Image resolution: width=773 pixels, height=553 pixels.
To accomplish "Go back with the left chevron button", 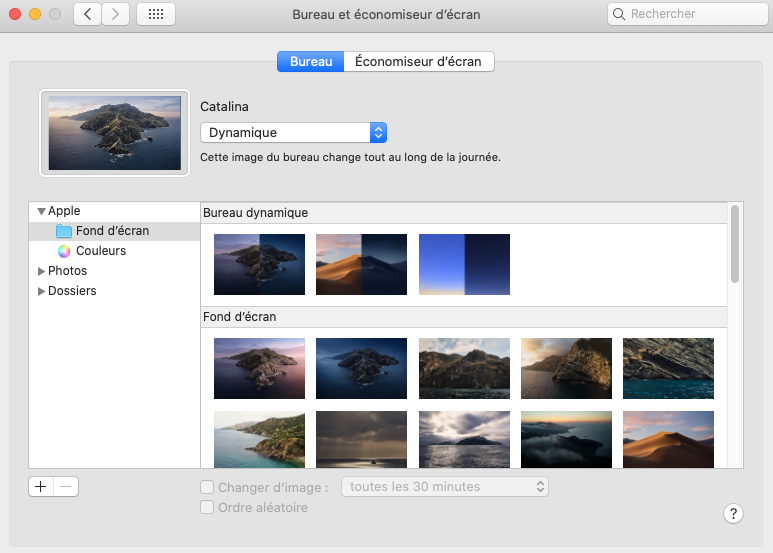I will tap(88, 14).
